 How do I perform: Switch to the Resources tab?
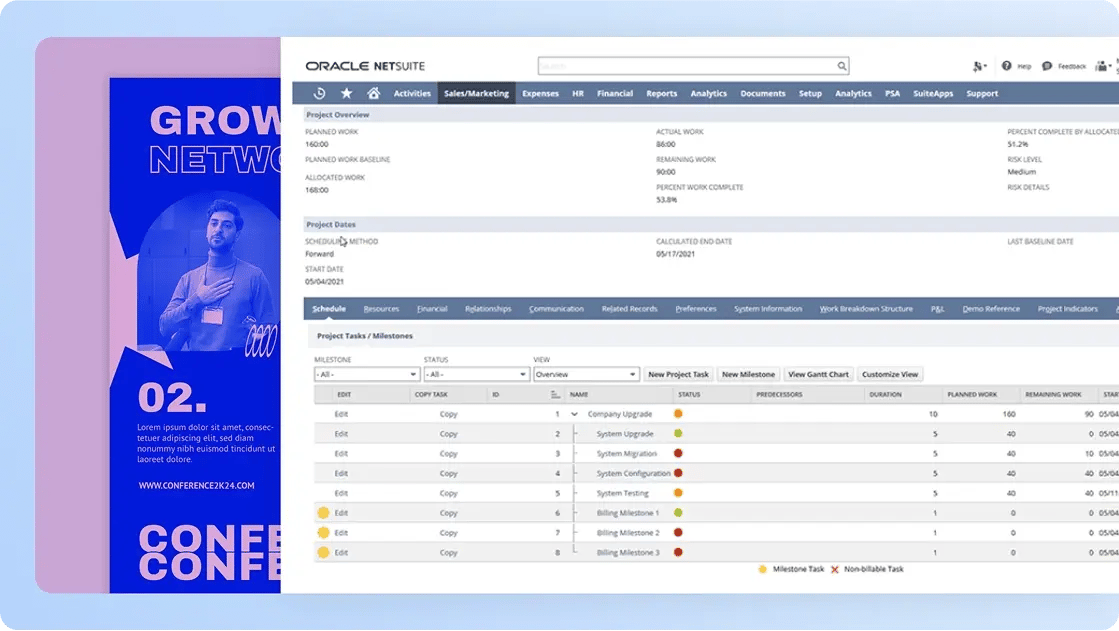[x=381, y=309]
